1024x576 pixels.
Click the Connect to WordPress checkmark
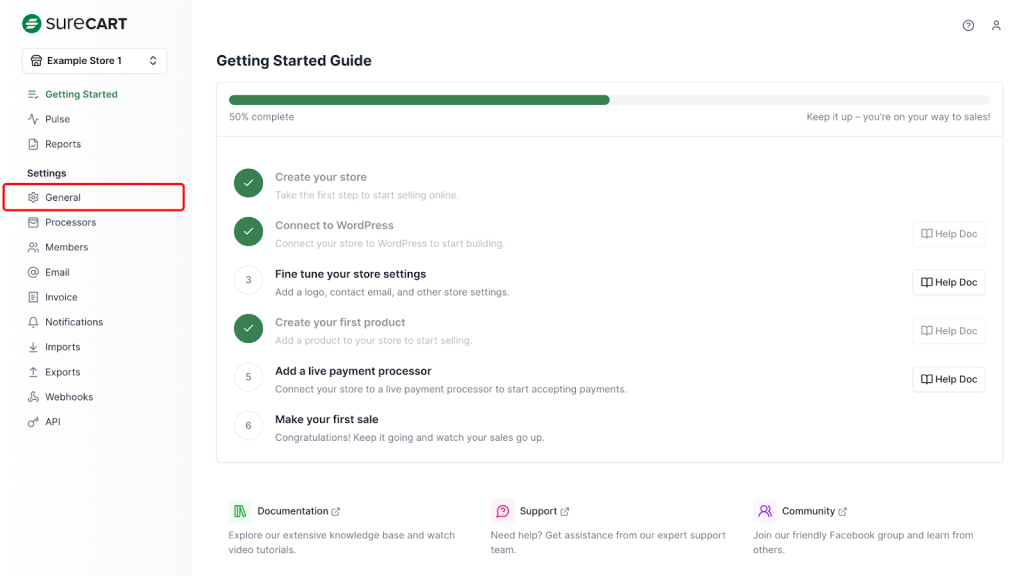tap(248, 232)
